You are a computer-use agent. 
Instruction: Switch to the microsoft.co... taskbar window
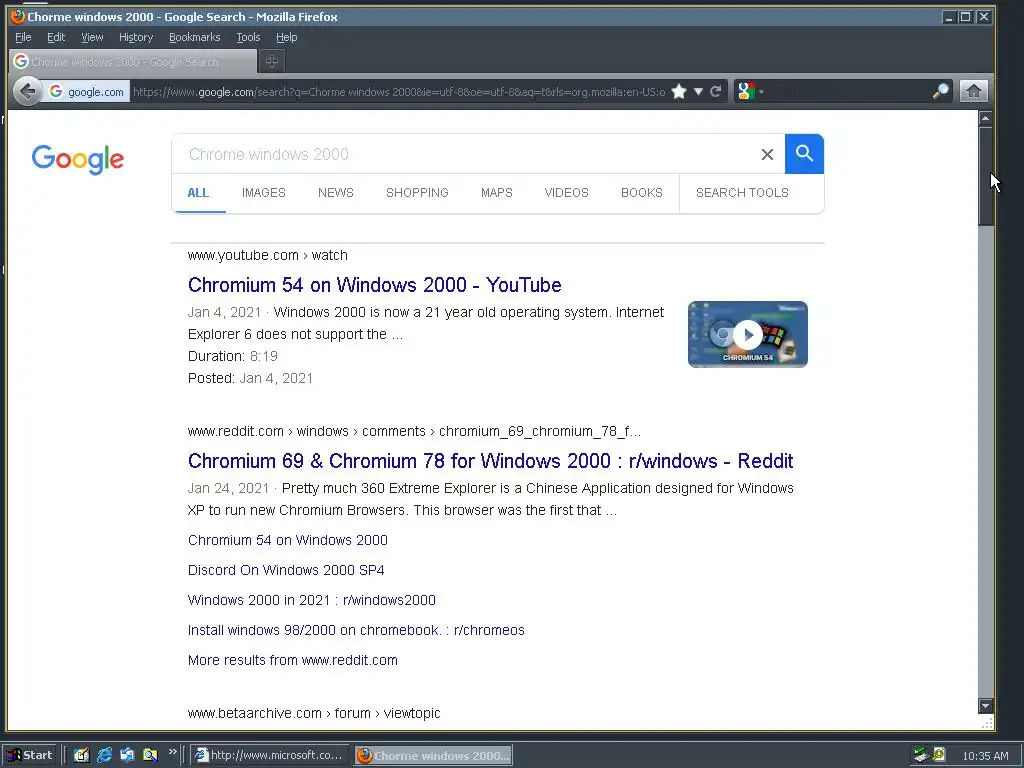tap(269, 755)
